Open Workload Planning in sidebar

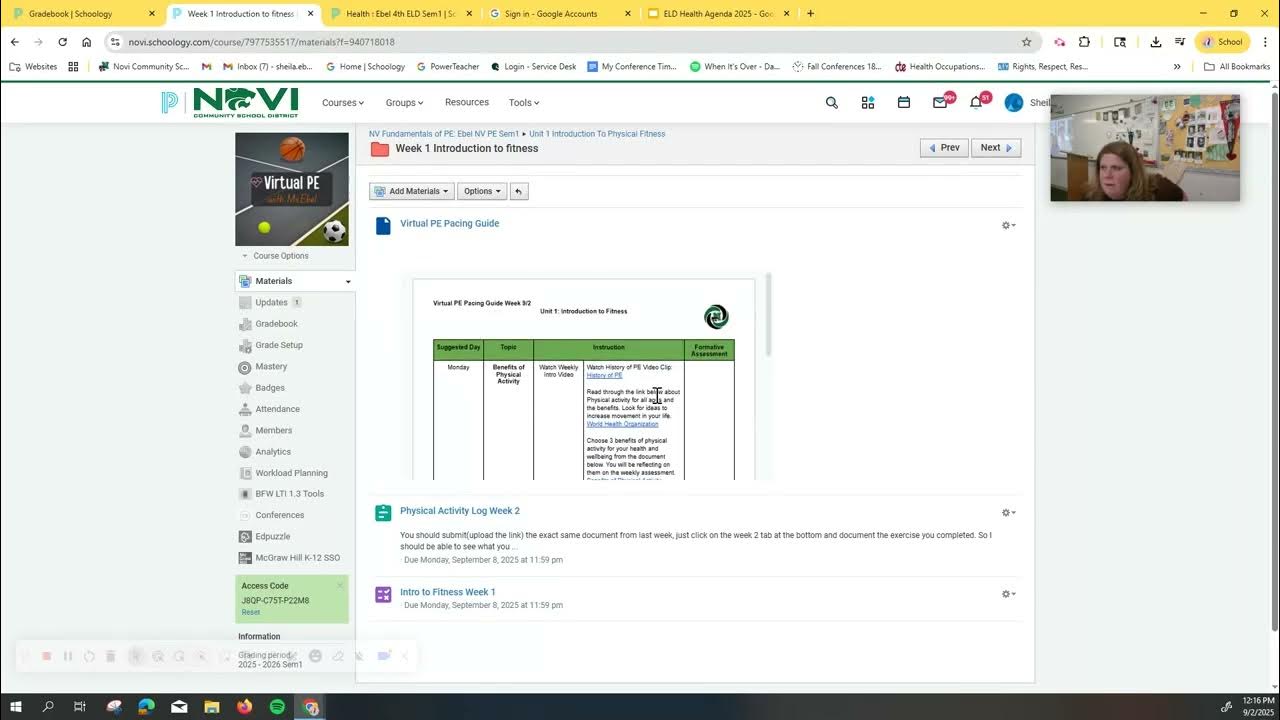click(x=291, y=473)
